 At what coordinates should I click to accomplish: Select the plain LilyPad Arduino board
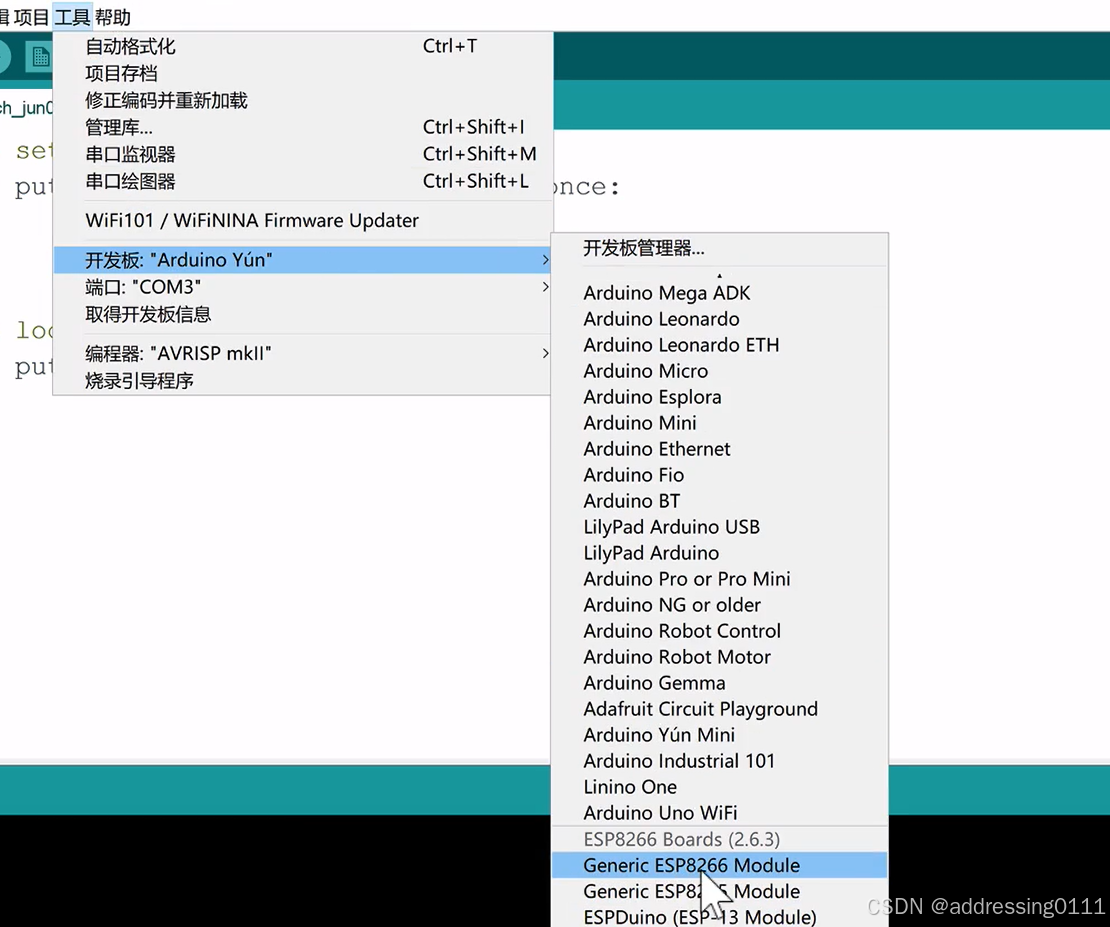(719, 553)
